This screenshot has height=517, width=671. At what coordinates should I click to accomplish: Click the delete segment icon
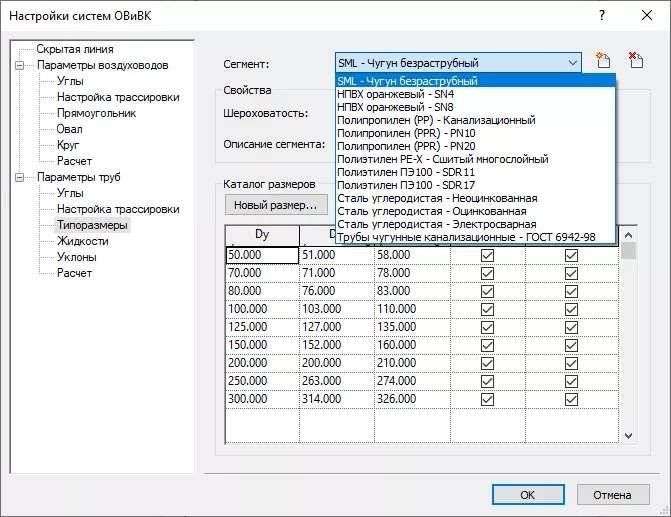click(x=635, y=61)
